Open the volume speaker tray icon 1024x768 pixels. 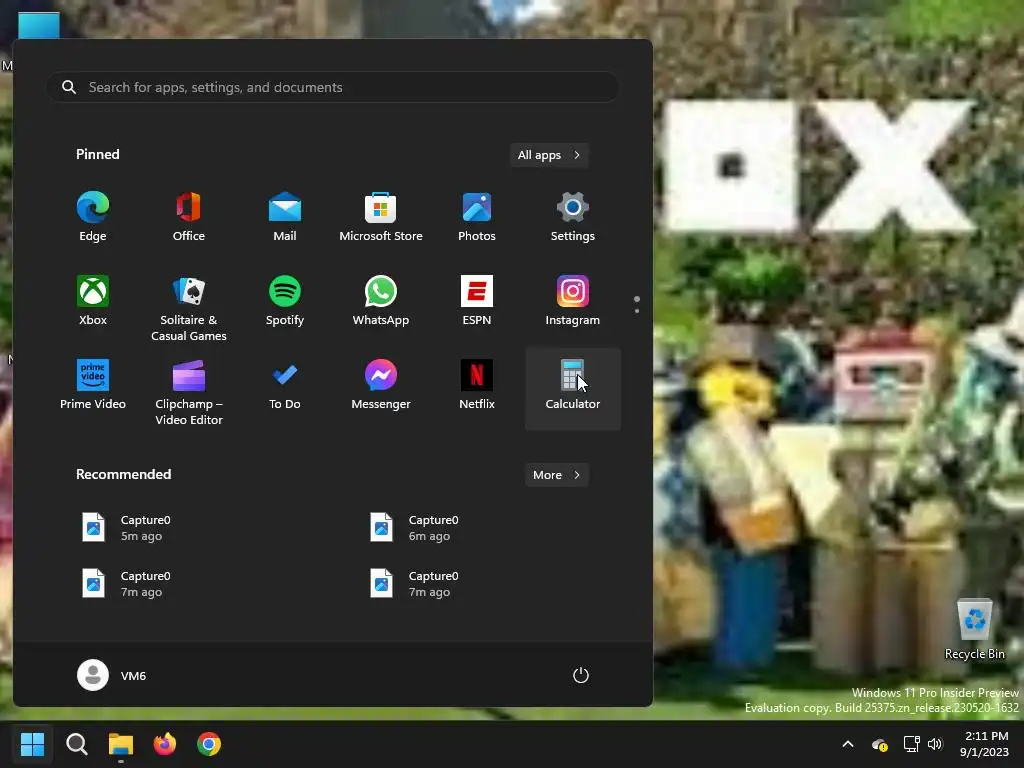935,744
